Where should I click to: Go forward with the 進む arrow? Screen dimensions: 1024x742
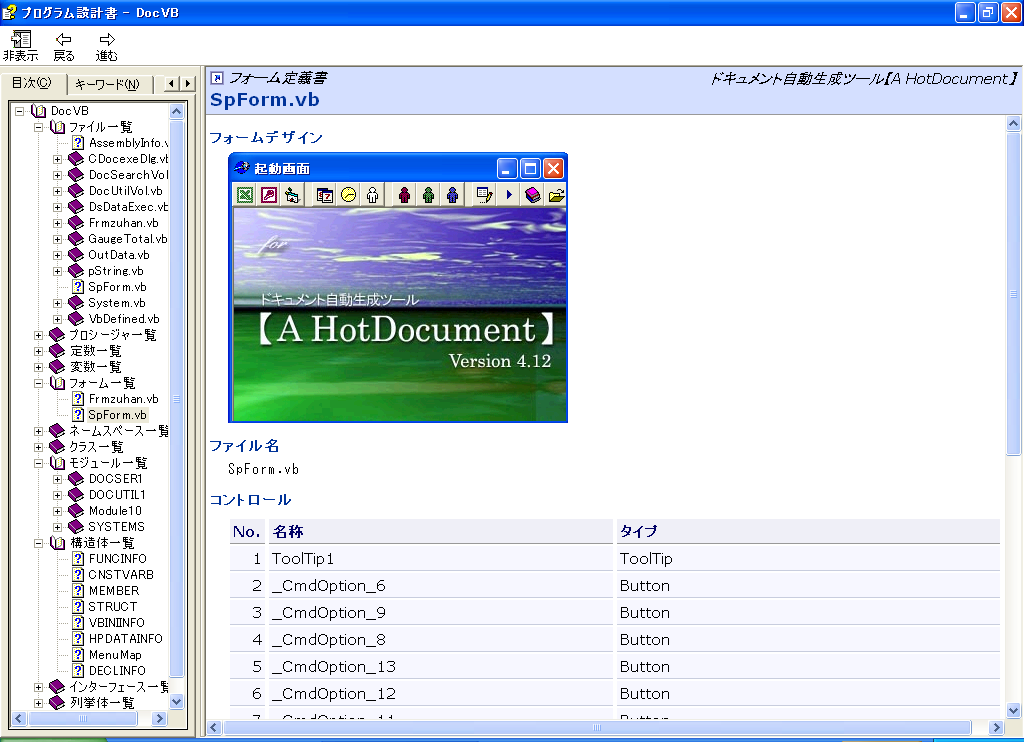coord(106,46)
